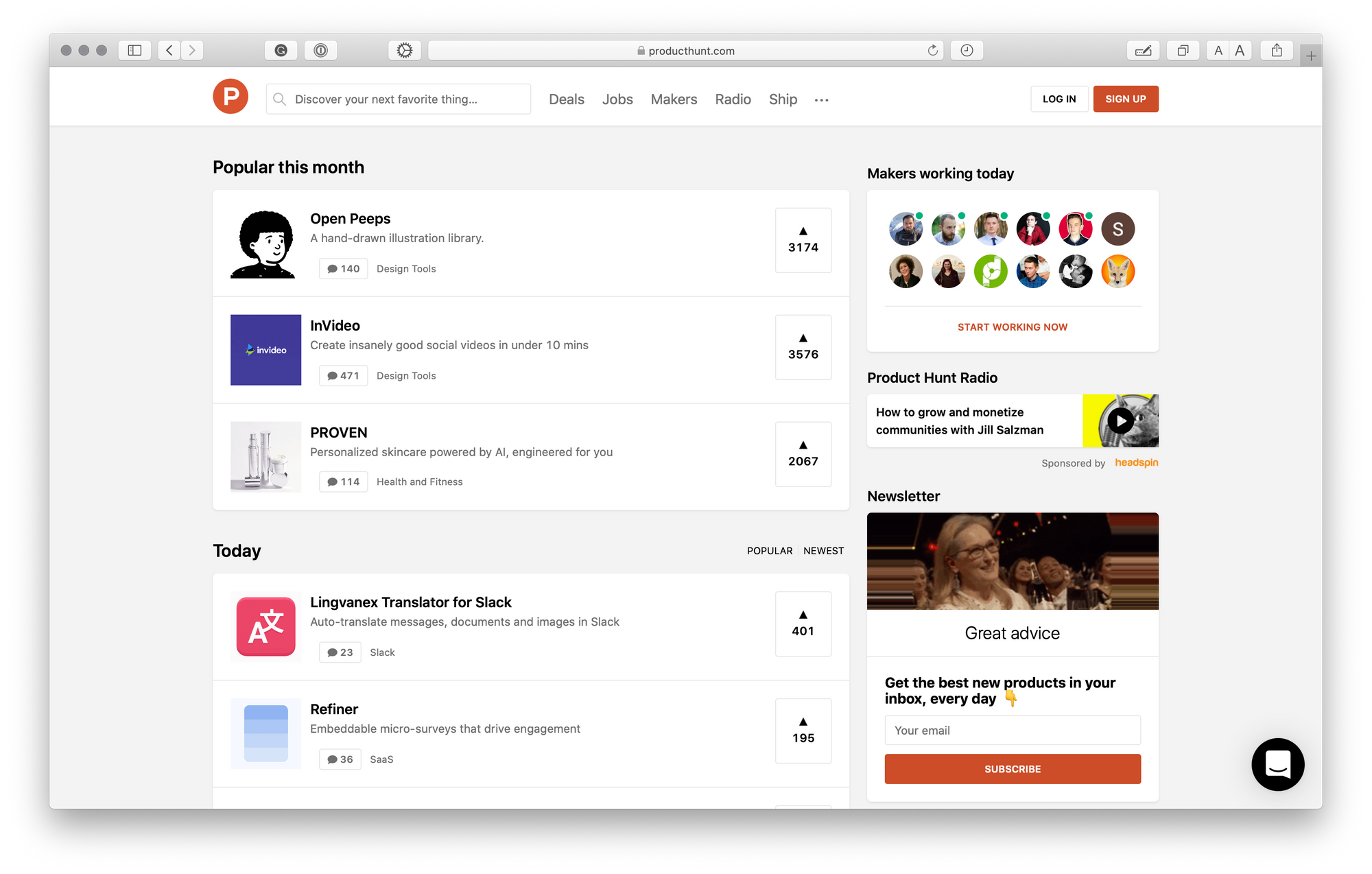Viewport: 1372px width, 874px height.
Task: Open the Makers menu item
Action: click(x=674, y=99)
